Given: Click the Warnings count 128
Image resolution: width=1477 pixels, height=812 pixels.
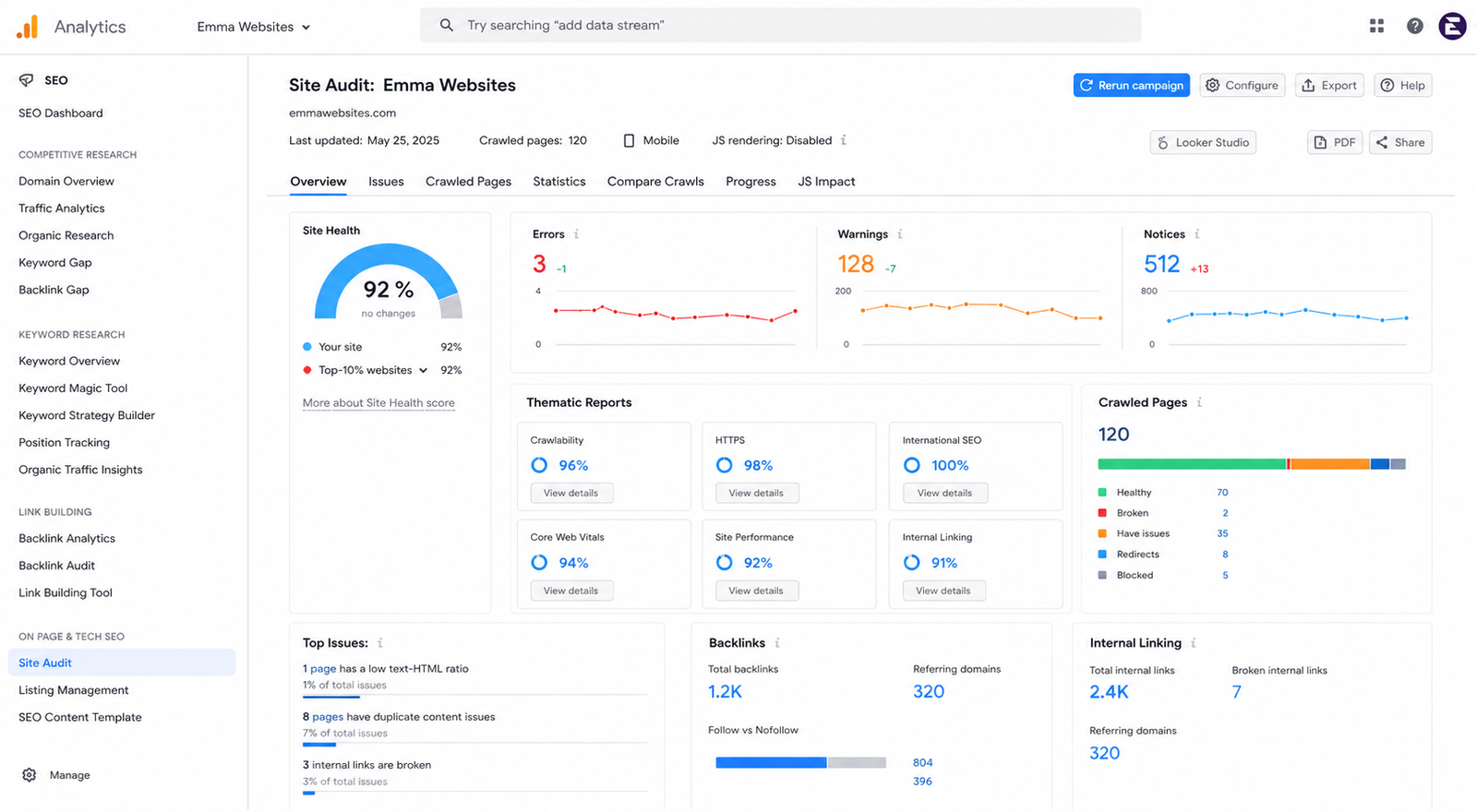Looking at the screenshot, I should pos(856,265).
